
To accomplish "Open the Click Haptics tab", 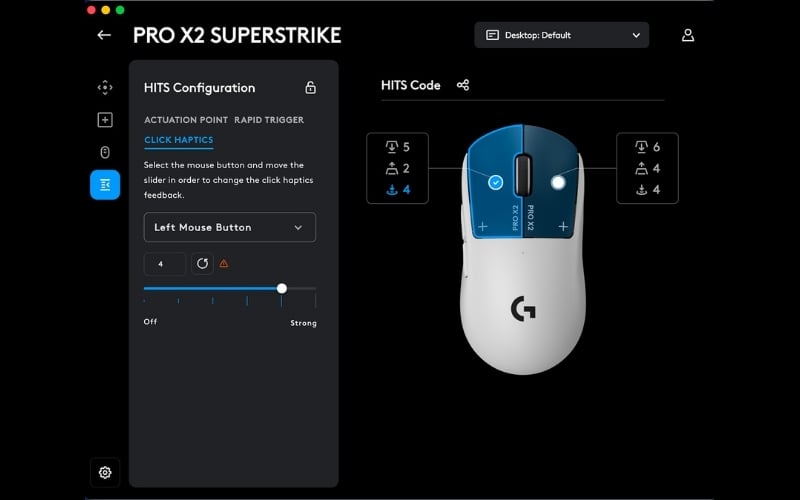I will (178, 140).
